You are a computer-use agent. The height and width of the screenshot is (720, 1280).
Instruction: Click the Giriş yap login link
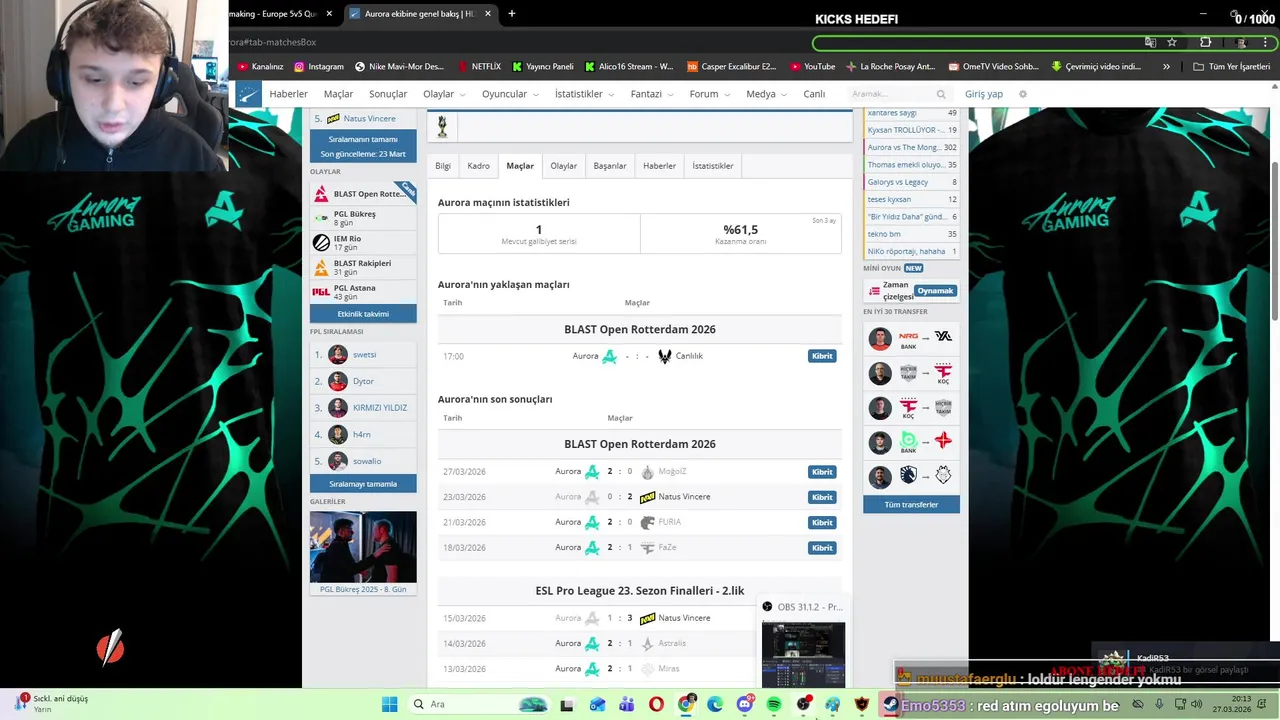tap(984, 94)
